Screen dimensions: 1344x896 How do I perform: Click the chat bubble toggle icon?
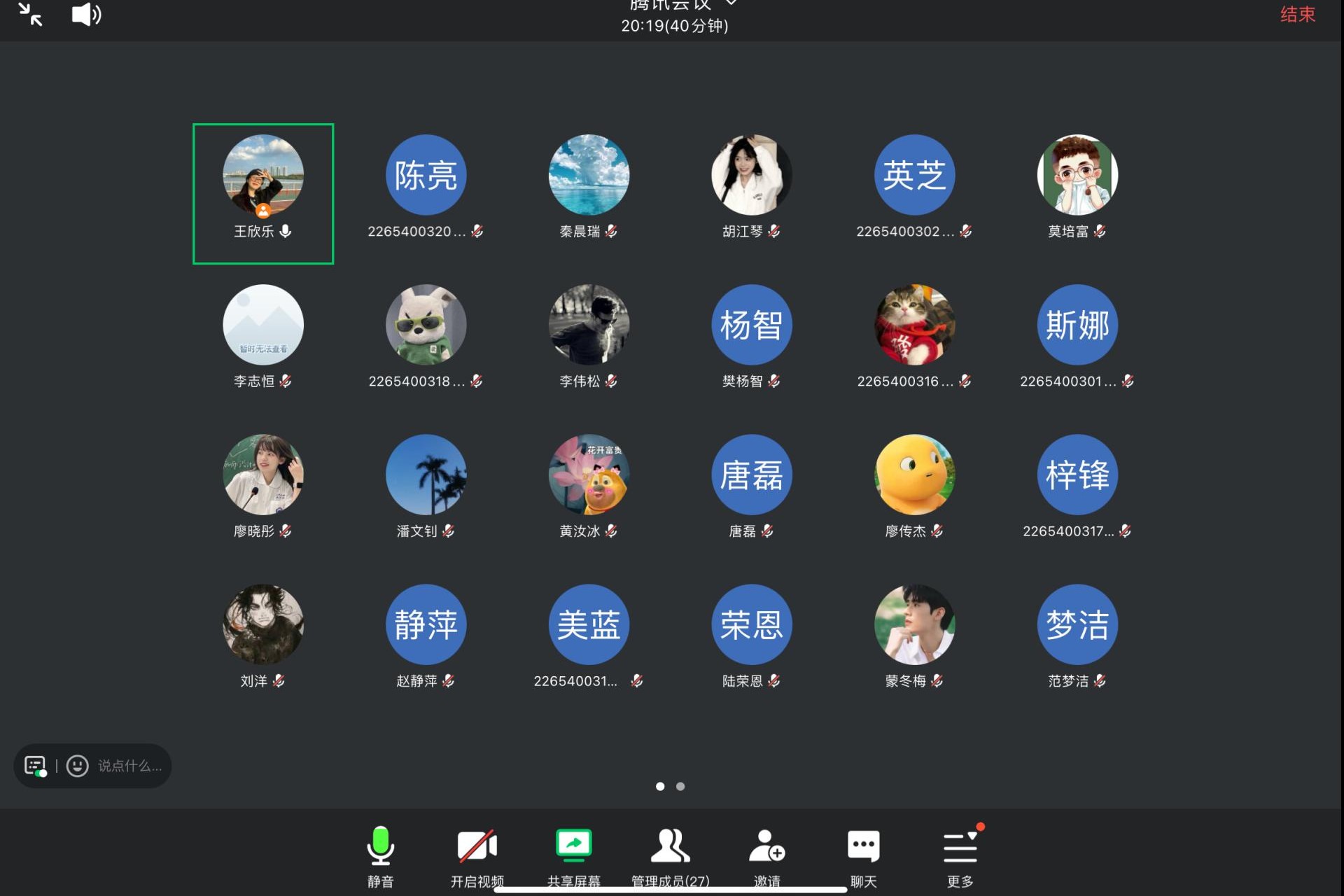pos(35,766)
